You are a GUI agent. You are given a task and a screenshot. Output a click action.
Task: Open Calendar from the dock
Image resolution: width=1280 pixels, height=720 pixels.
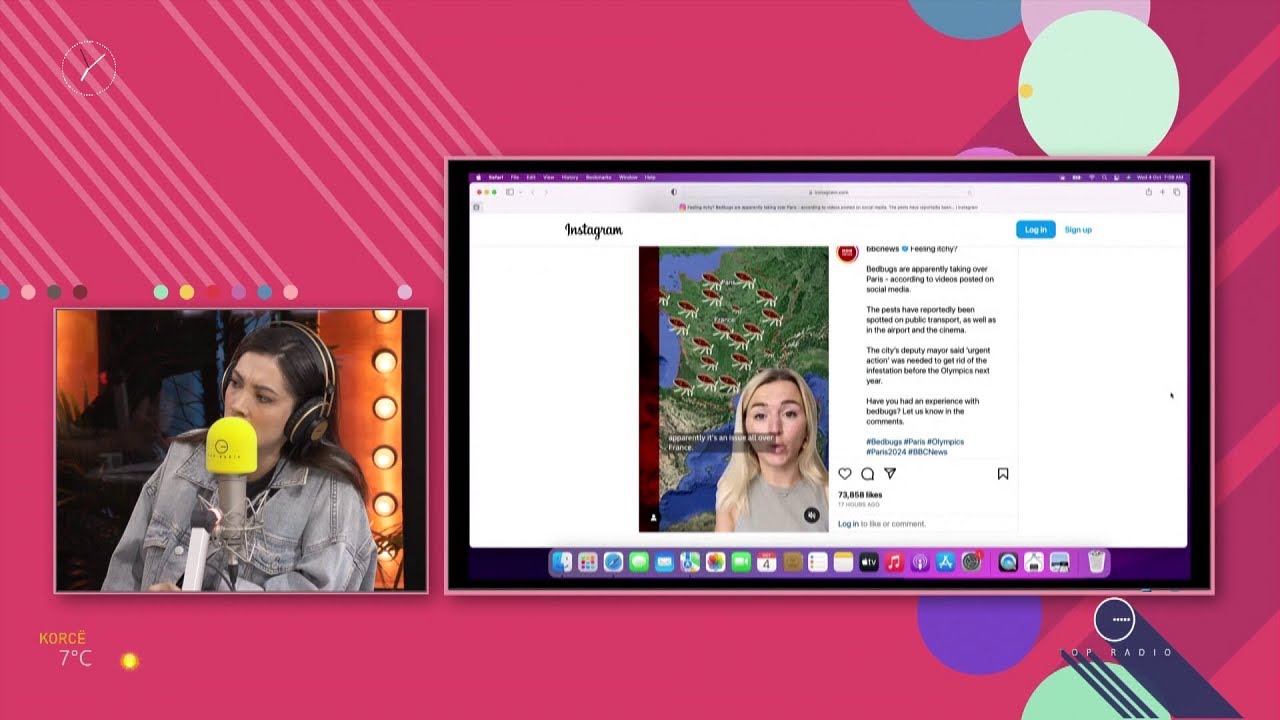[x=766, y=563]
